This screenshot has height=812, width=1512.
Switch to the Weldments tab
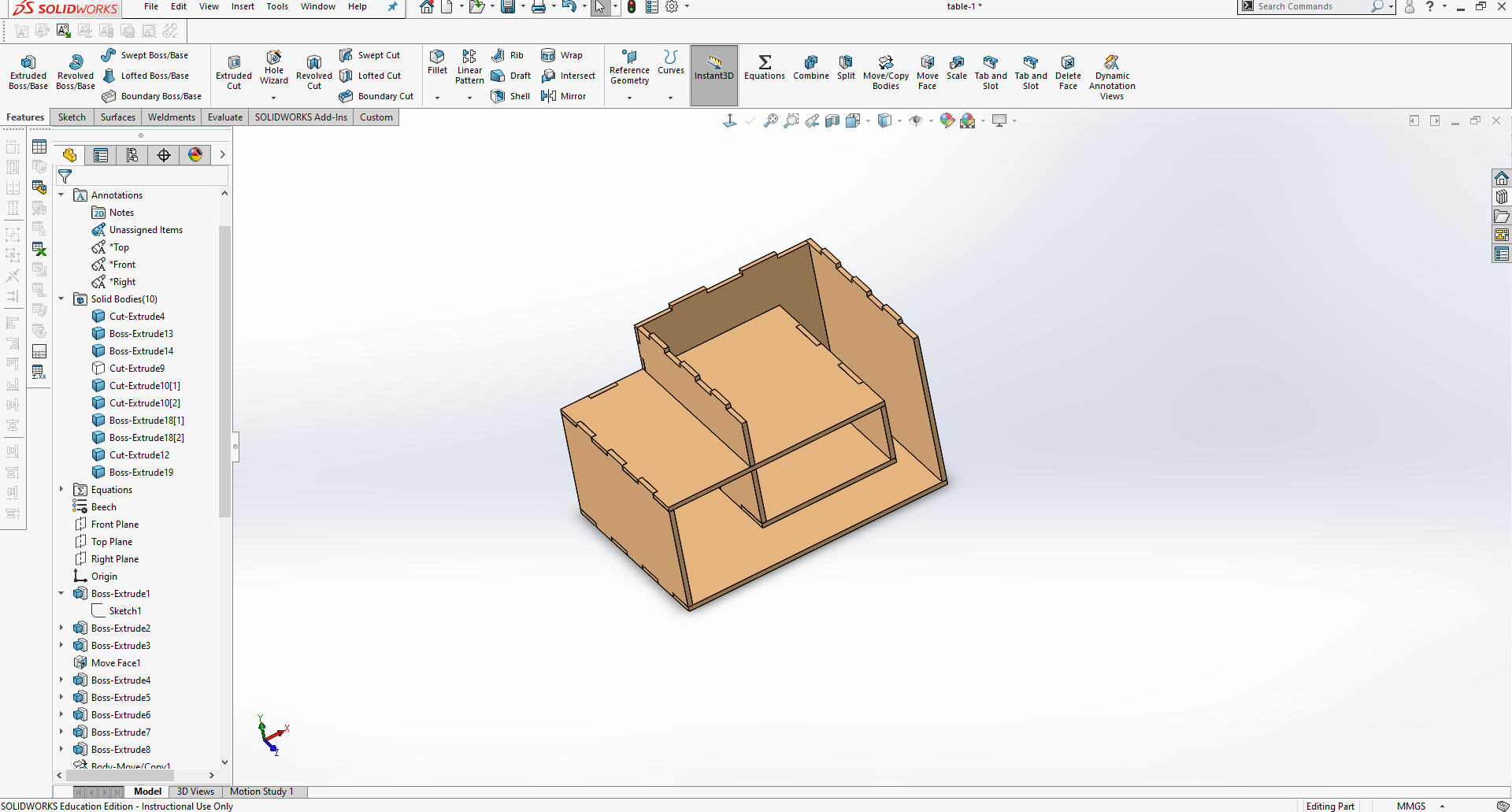click(x=172, y=117)
